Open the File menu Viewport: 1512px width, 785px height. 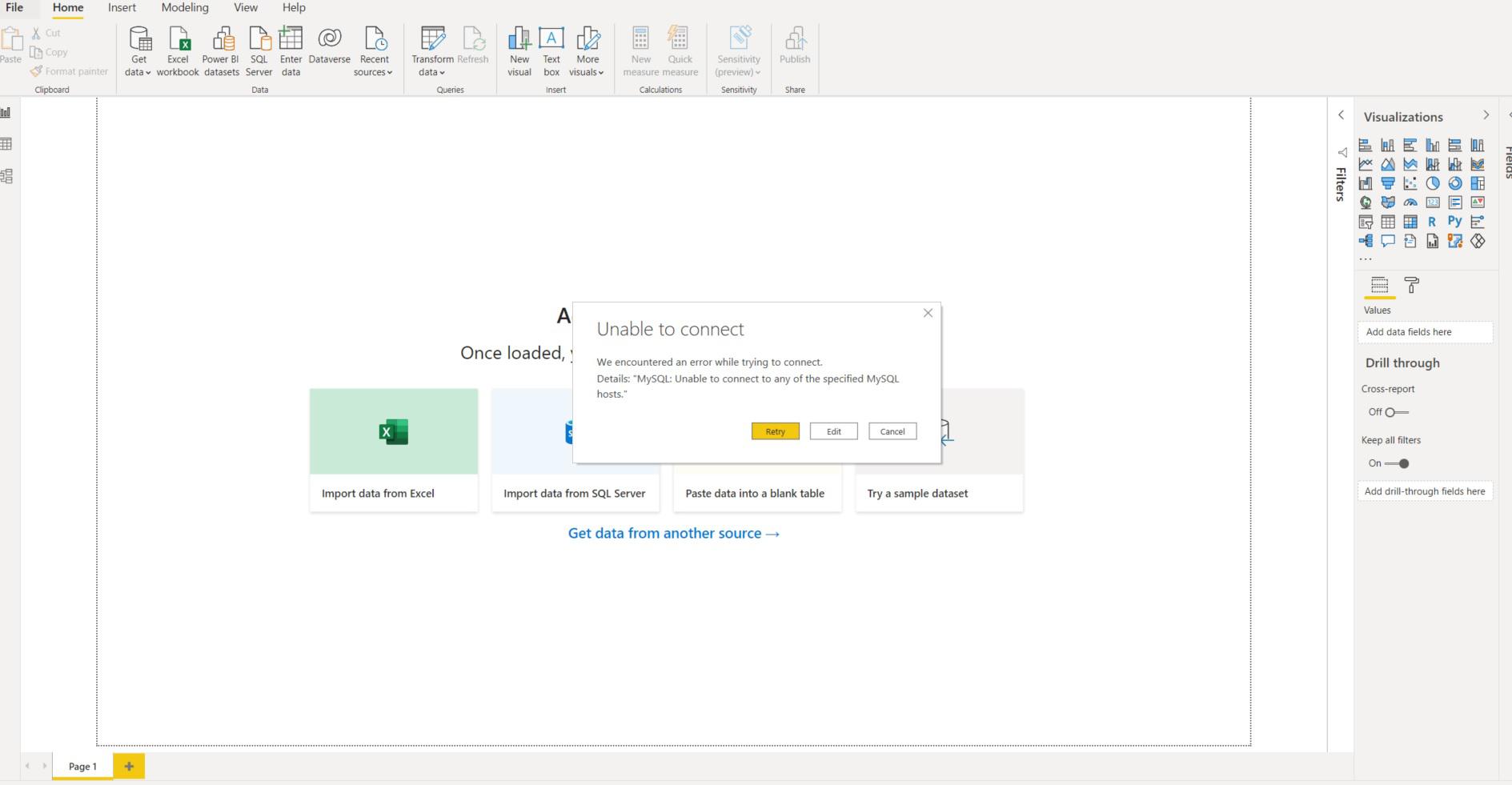14,7
